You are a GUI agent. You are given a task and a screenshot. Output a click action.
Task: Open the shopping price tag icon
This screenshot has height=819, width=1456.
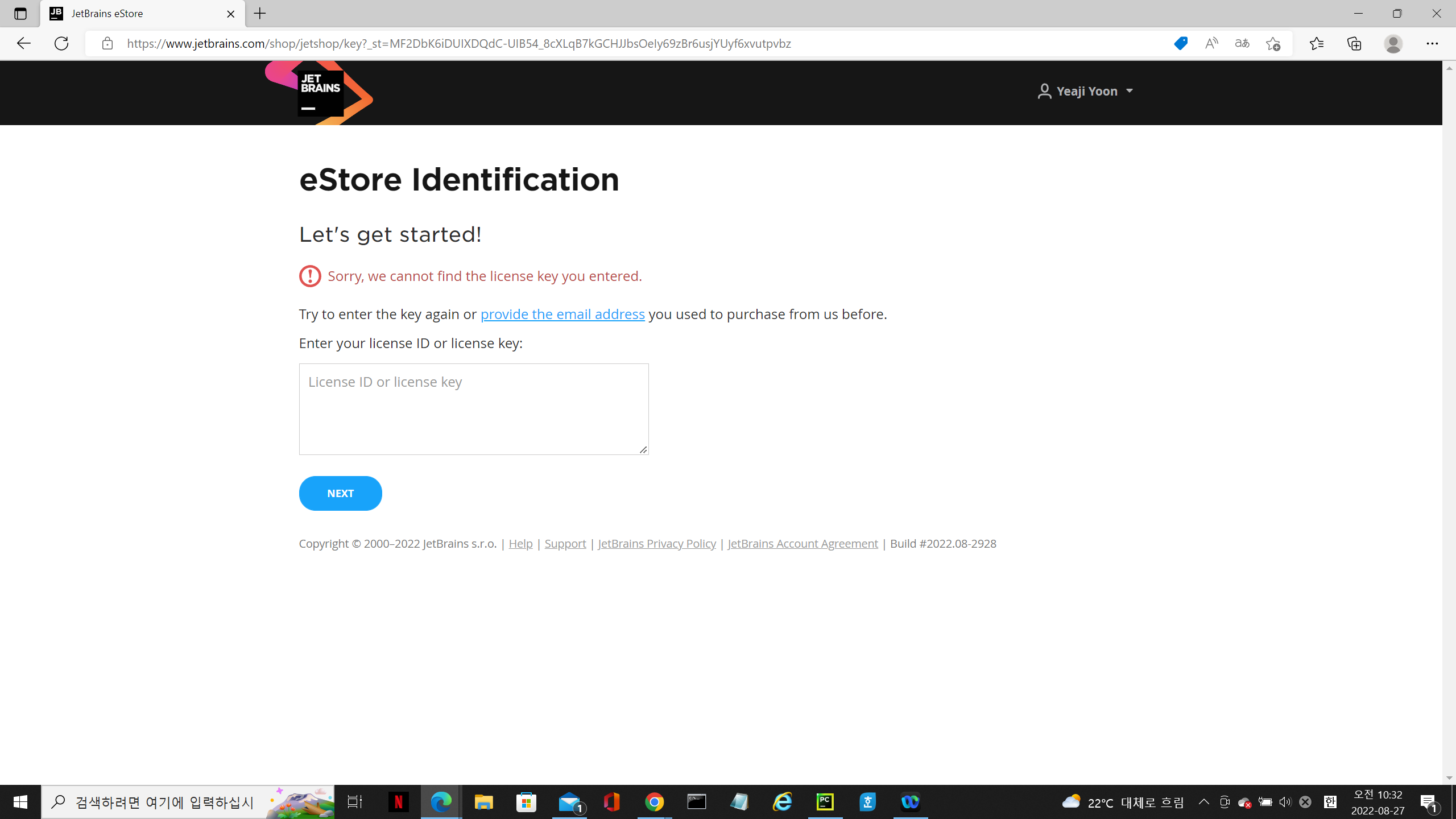point(1181,44)
